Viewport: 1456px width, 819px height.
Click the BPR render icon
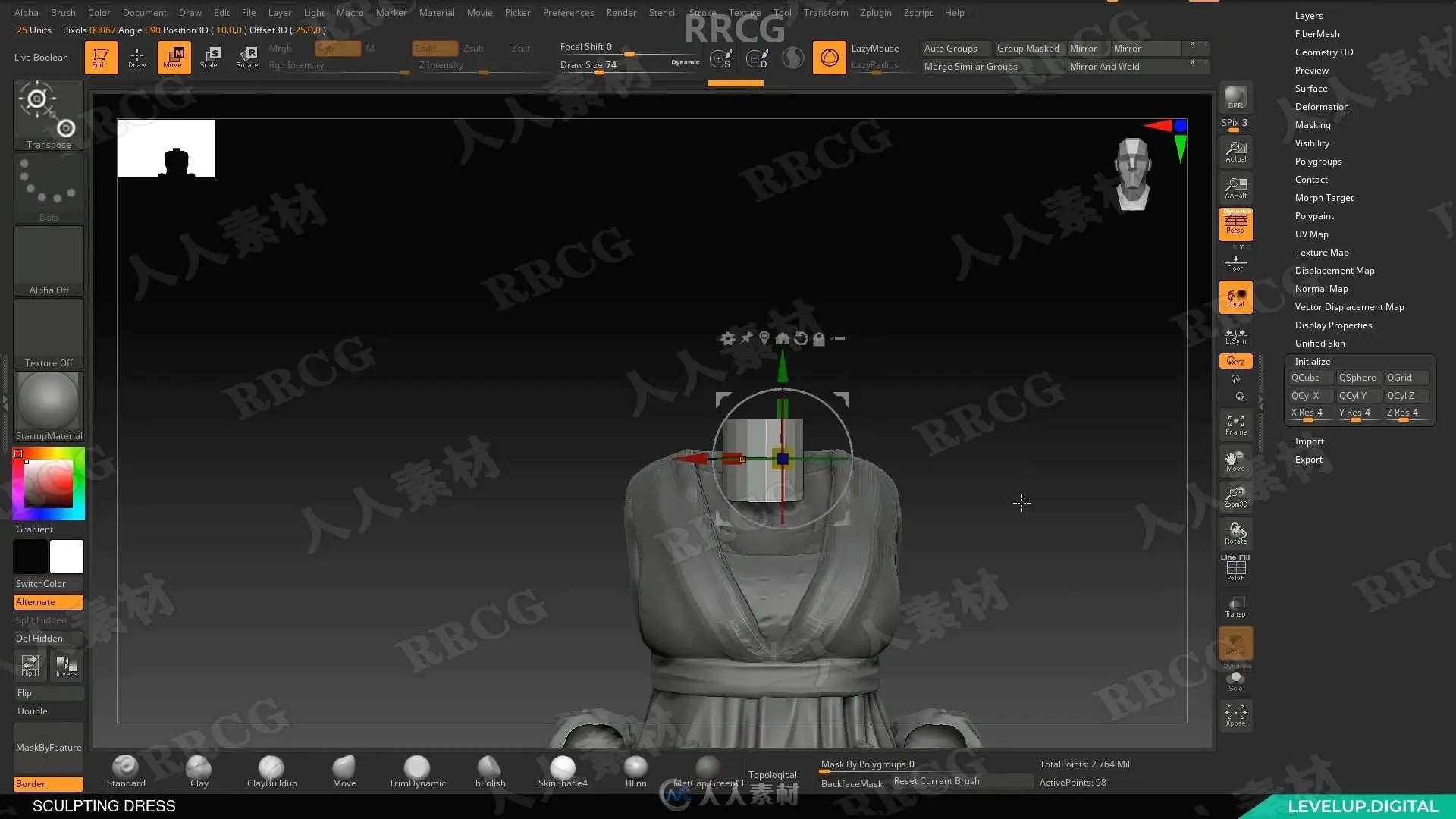tap(1235, 97)
